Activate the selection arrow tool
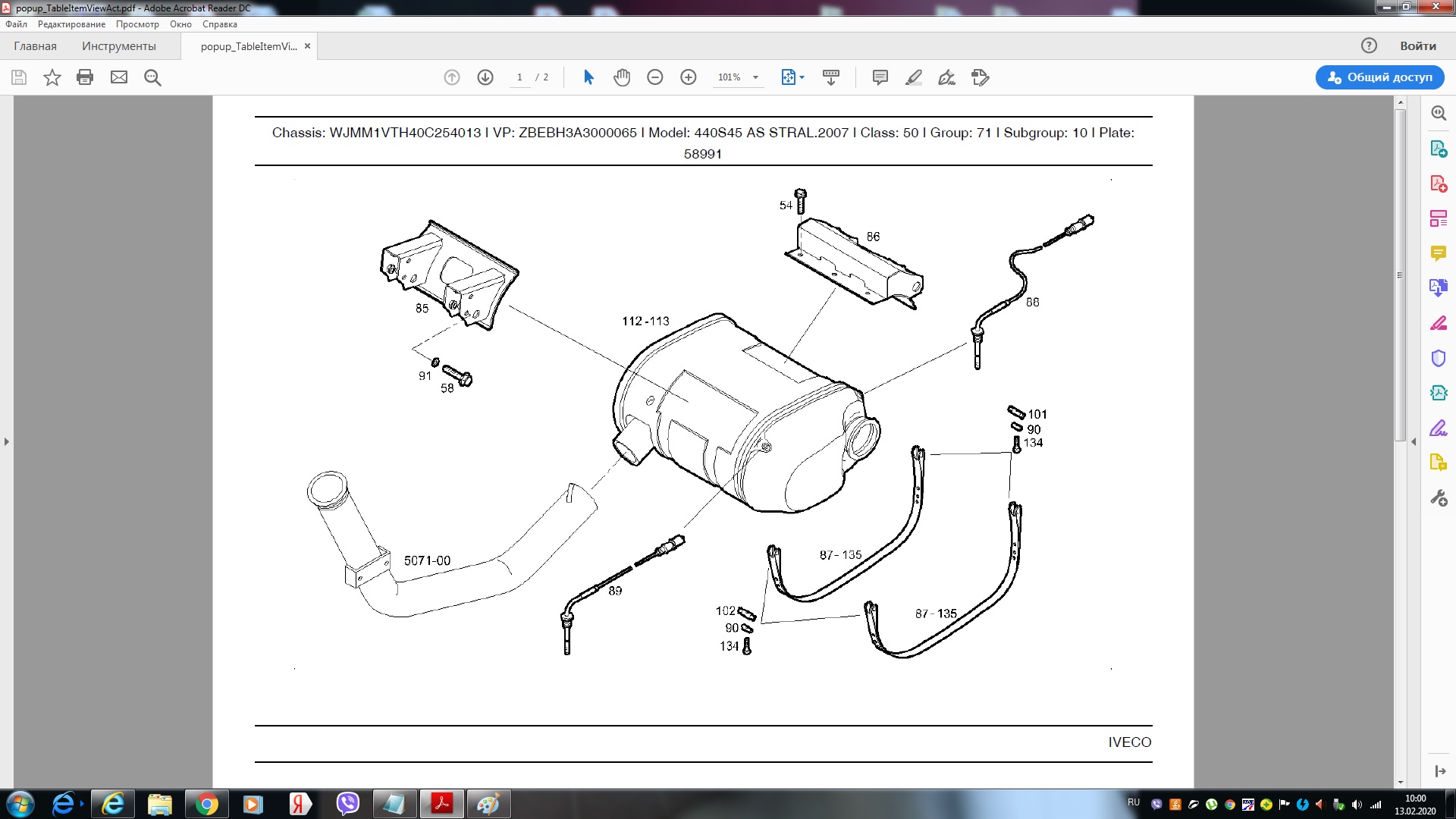1456x819 pixels. pos(588,77)
